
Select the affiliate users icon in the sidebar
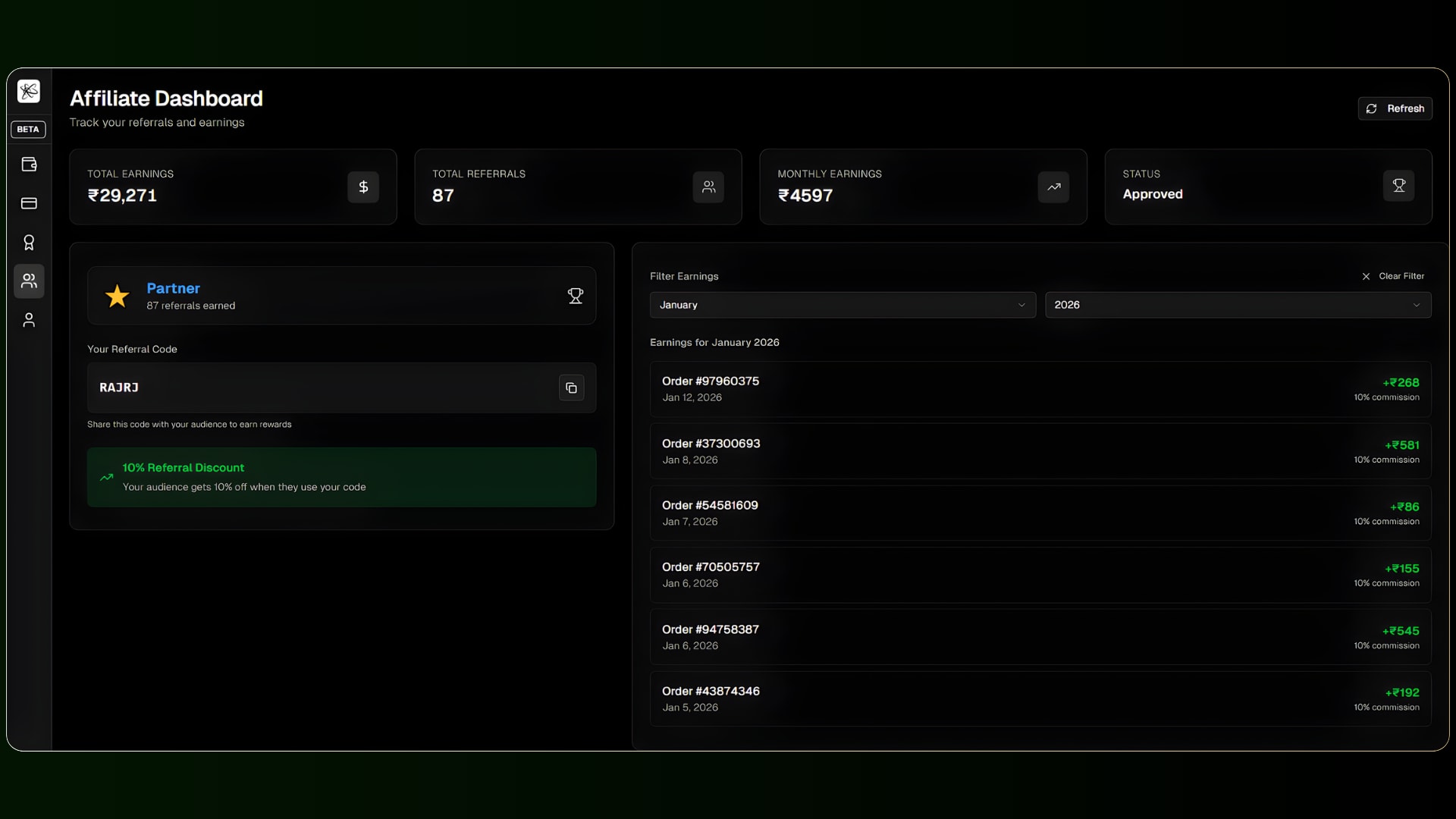(29, 281)
